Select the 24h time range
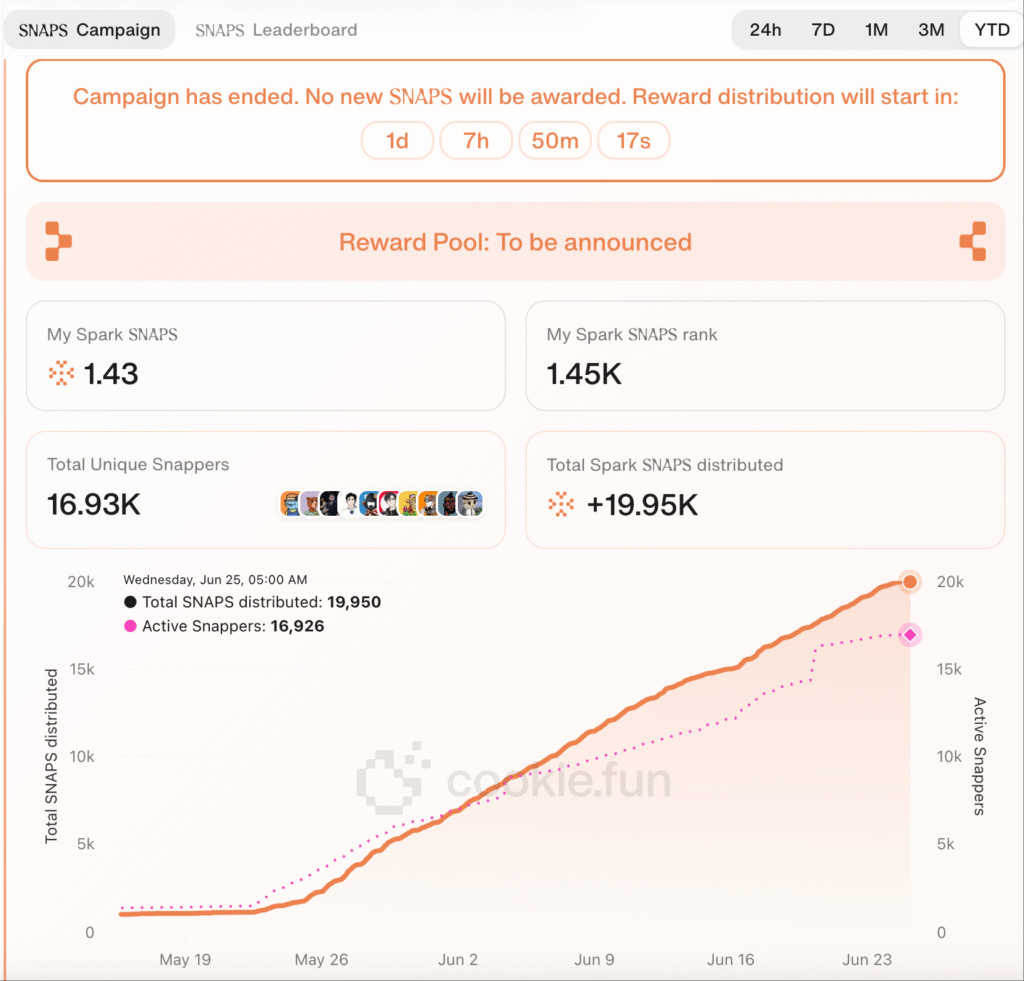The width and height of the screenshot is (1024, 981). 765,30
